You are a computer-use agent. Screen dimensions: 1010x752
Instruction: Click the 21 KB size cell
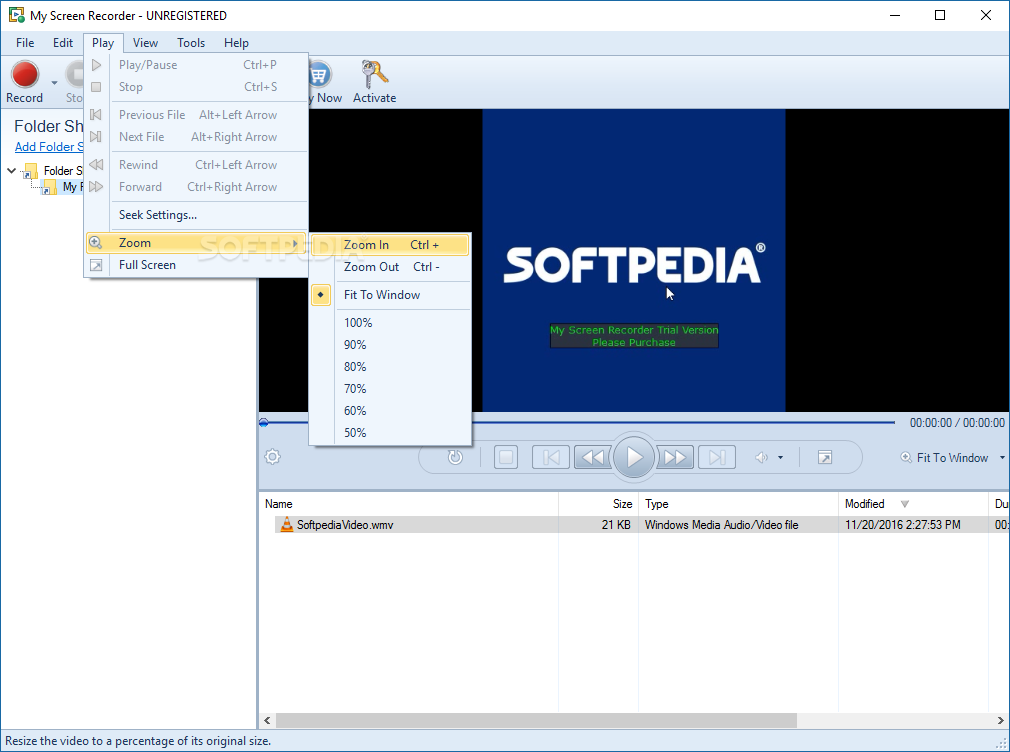(x=616, y=525)
